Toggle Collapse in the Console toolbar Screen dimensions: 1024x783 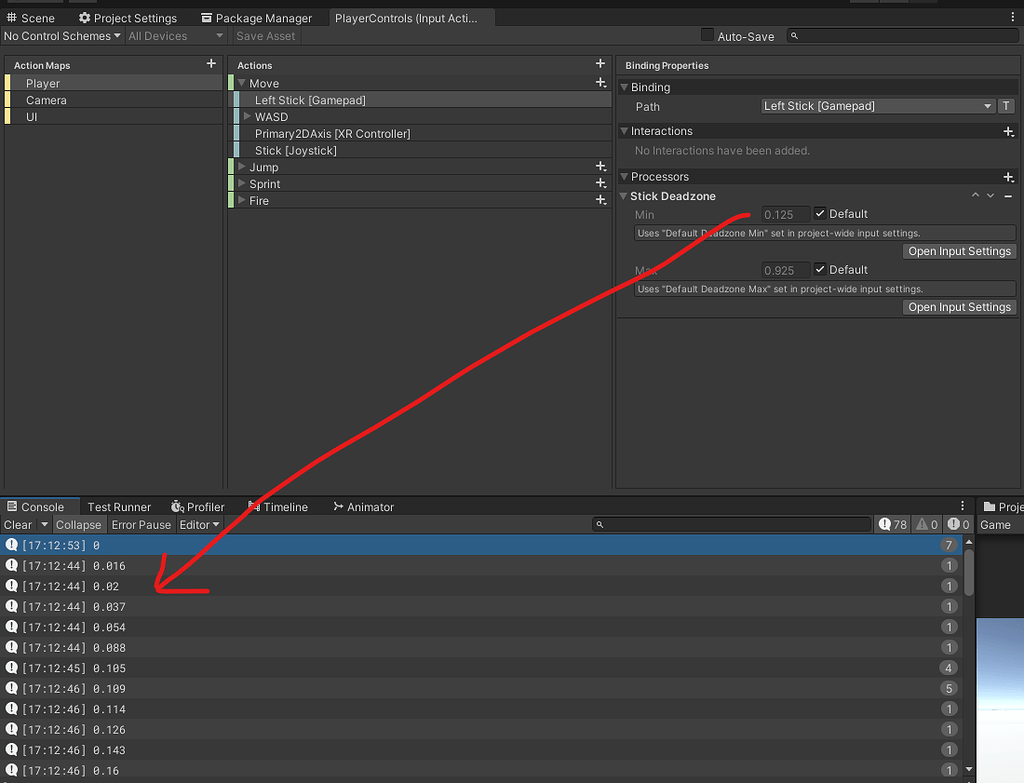pyautogui.click(x=79, y=524)
